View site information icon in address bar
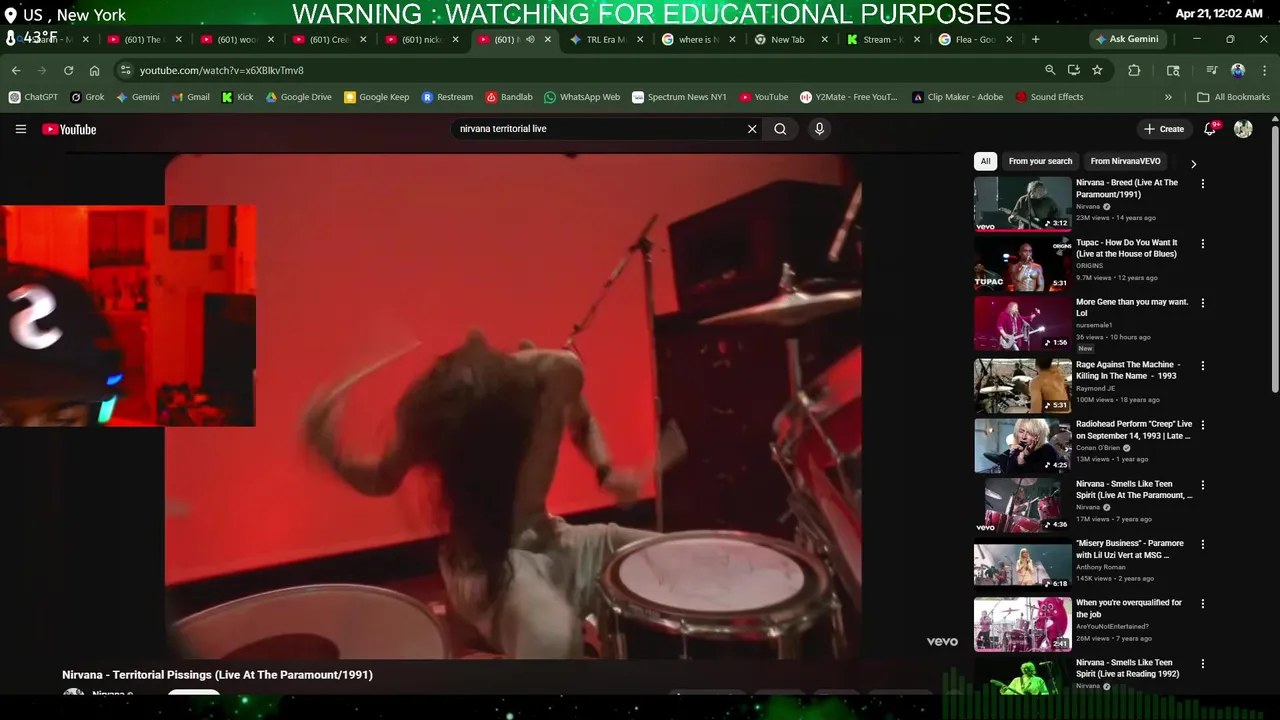 (x=125, y=70)
